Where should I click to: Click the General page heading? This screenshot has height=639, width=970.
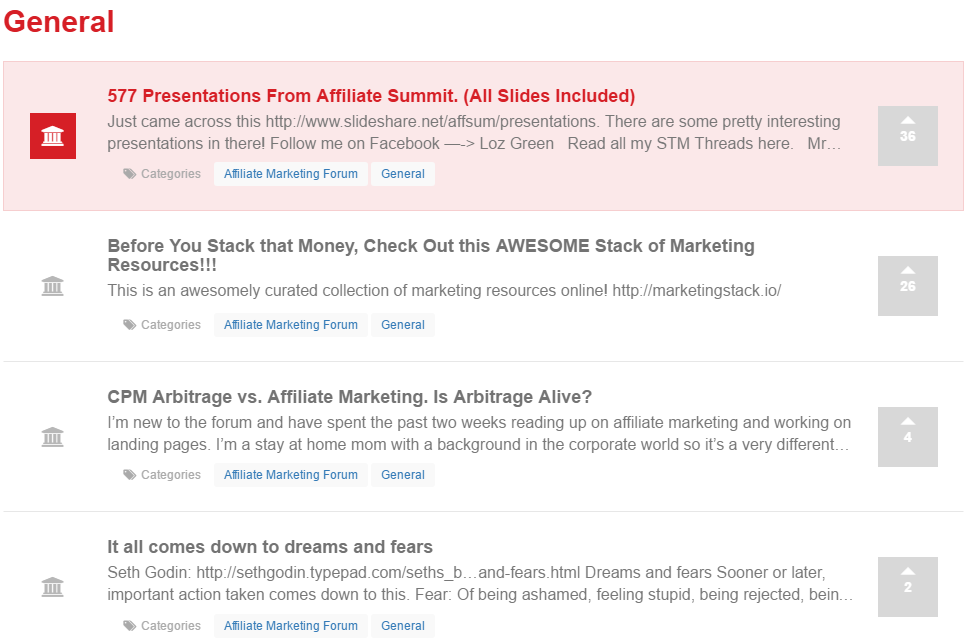59,22
